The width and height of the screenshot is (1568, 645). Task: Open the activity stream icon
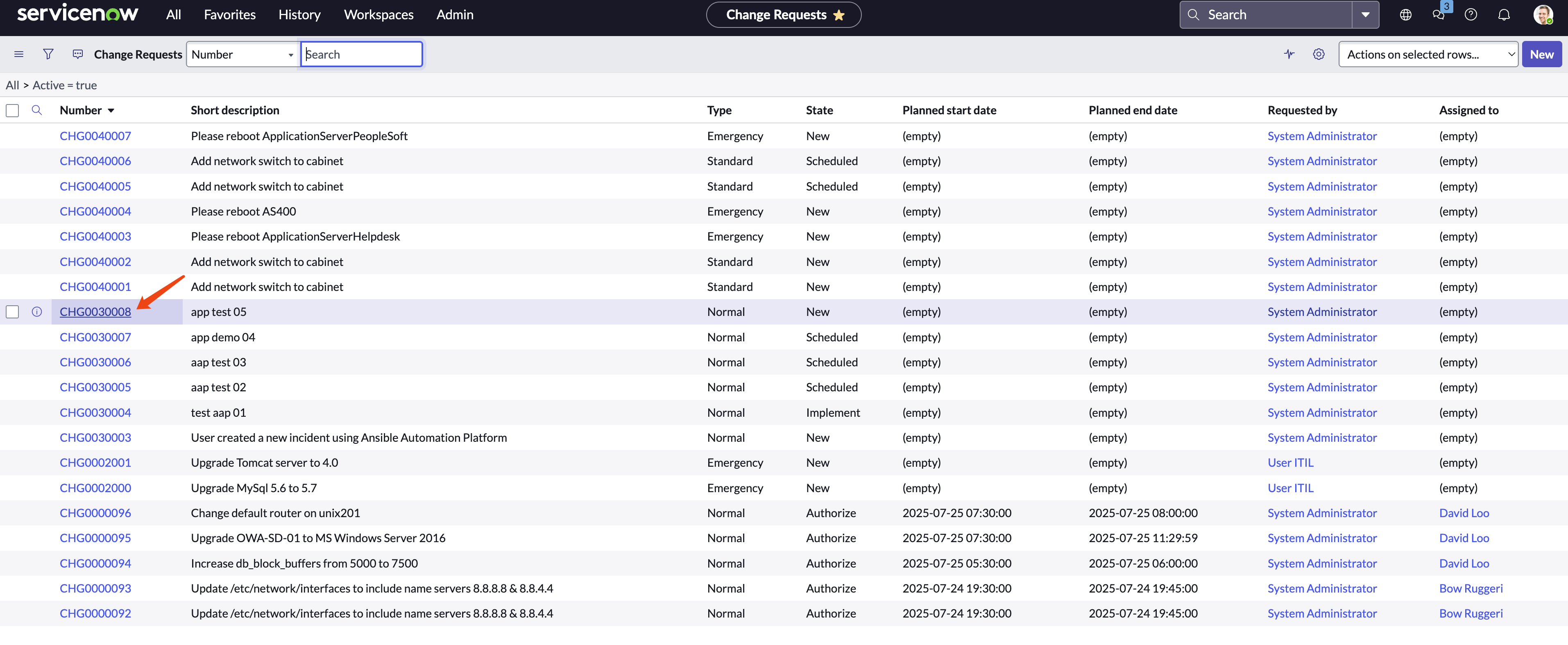coord(1289,54)
